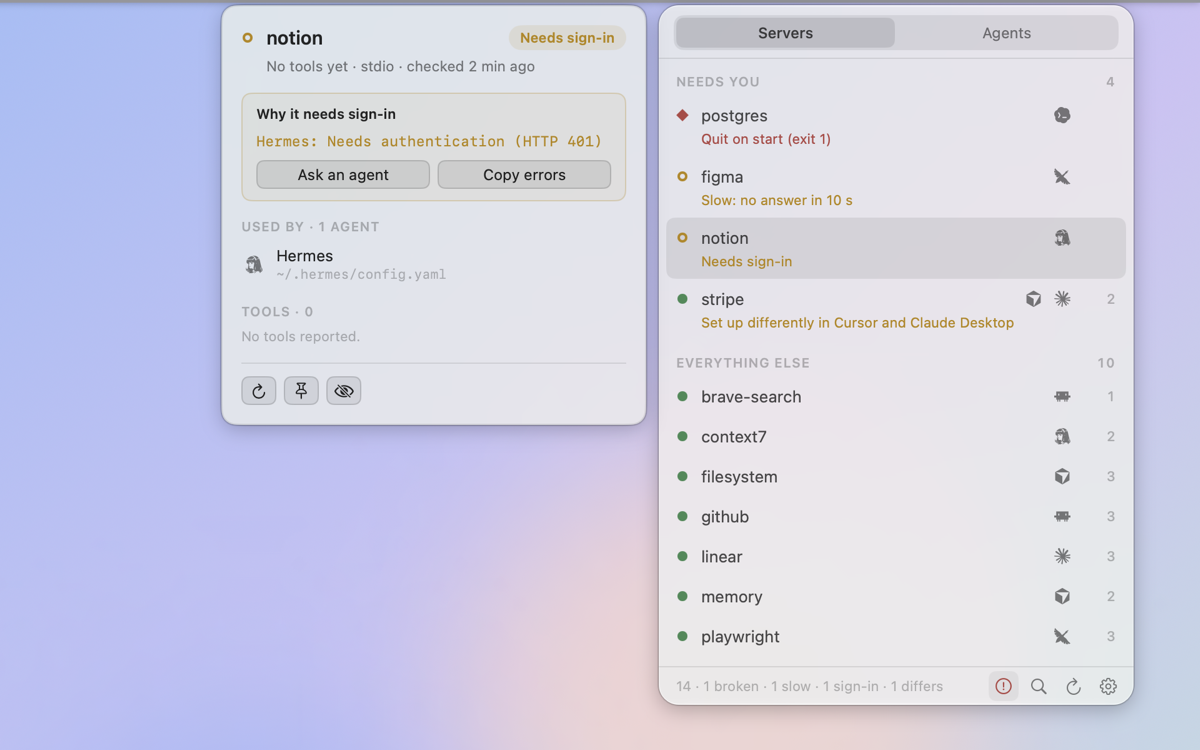Switch to the Agents tab

(1006, 33)
